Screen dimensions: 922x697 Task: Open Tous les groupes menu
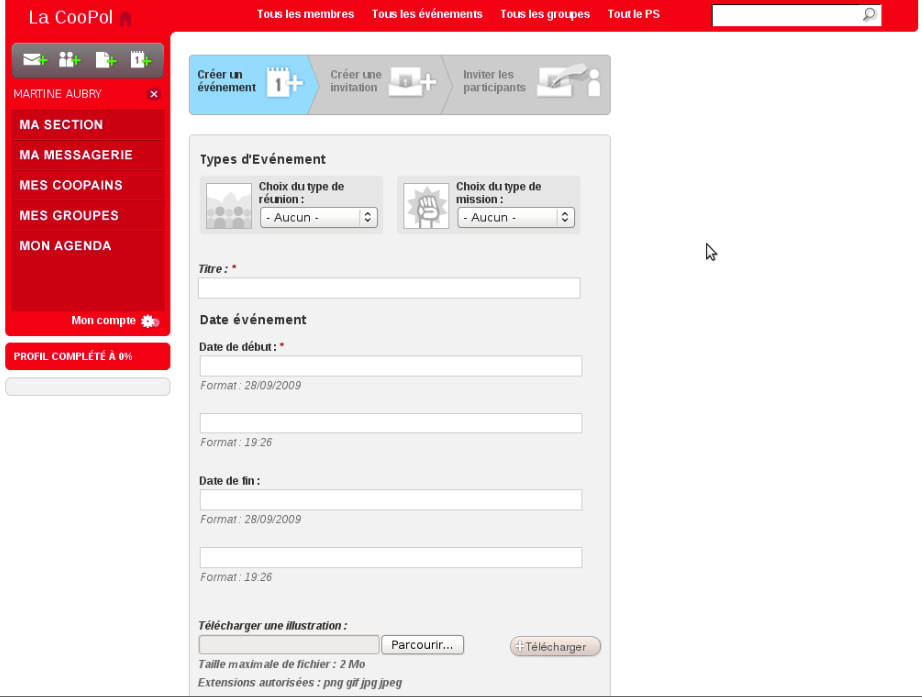[x=545, y=14]
